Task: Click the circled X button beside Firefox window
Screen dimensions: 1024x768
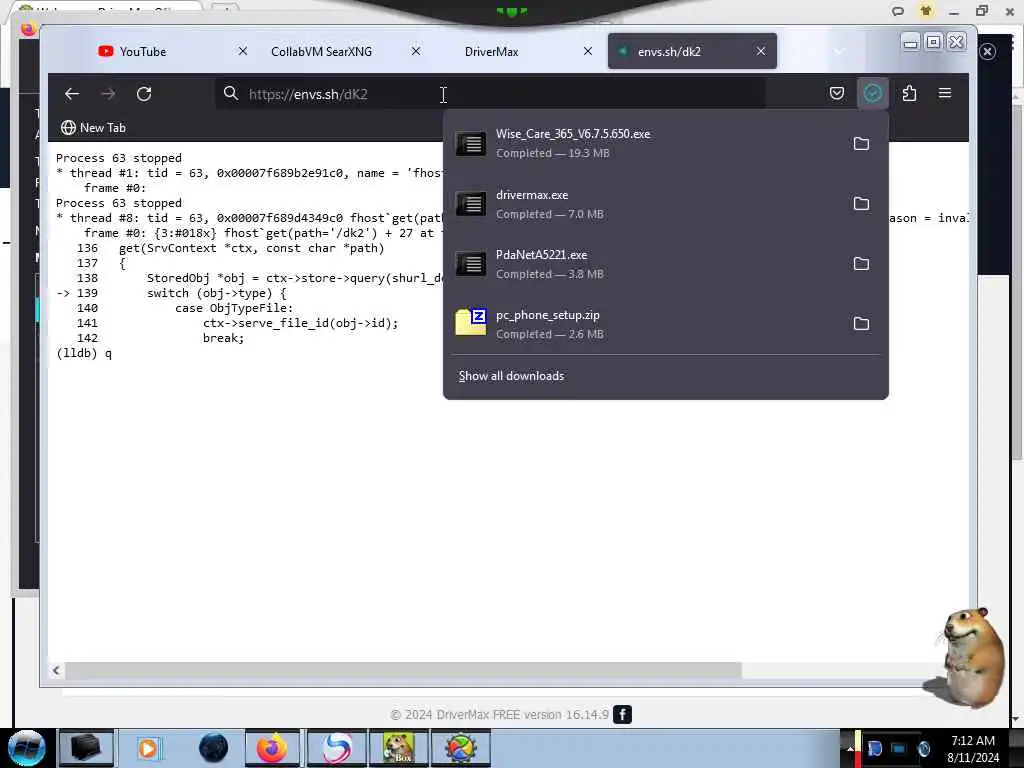Action: click(x=987, y=52)
